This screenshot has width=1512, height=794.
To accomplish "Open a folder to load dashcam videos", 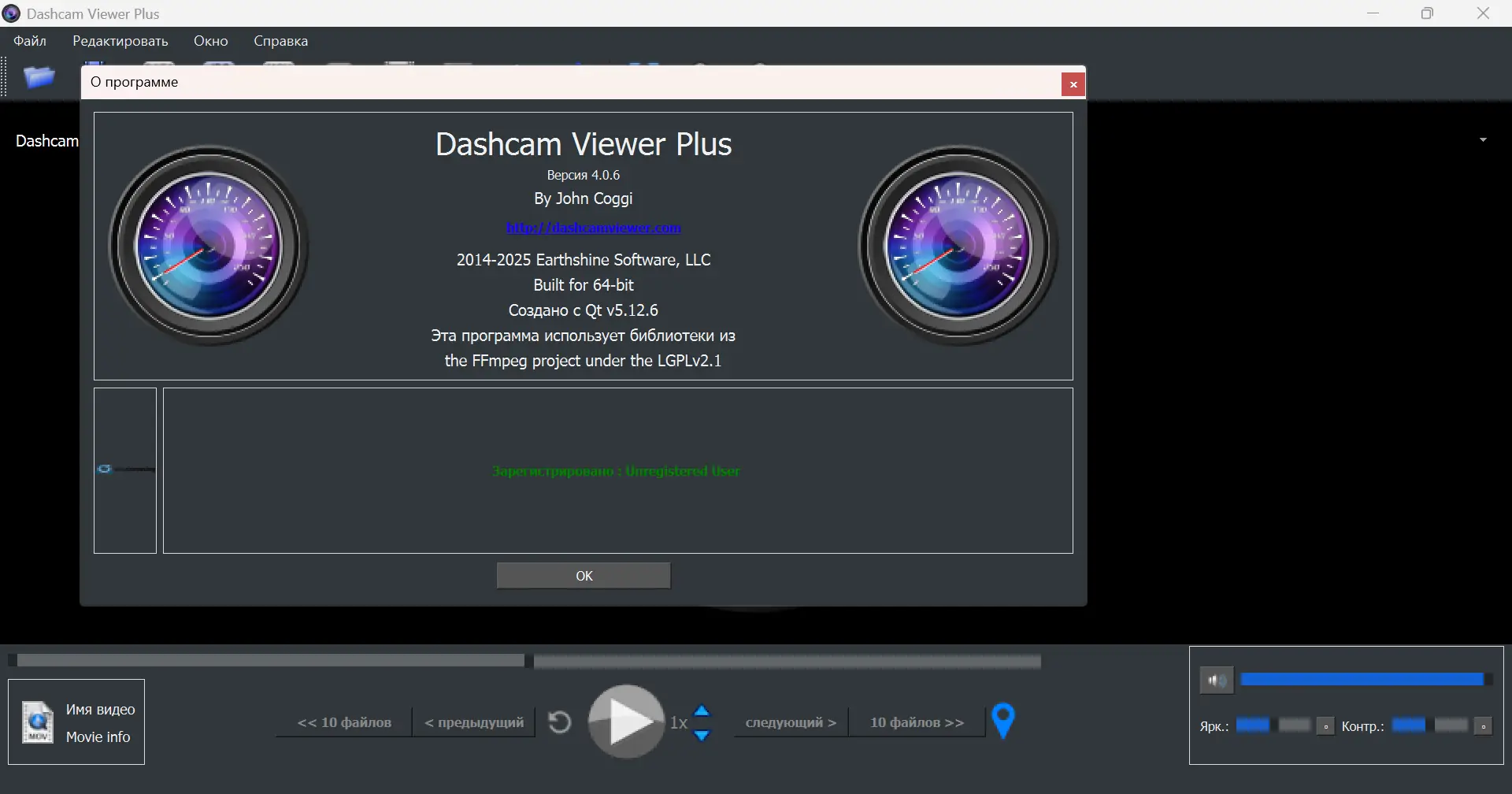I will point(38,76).
